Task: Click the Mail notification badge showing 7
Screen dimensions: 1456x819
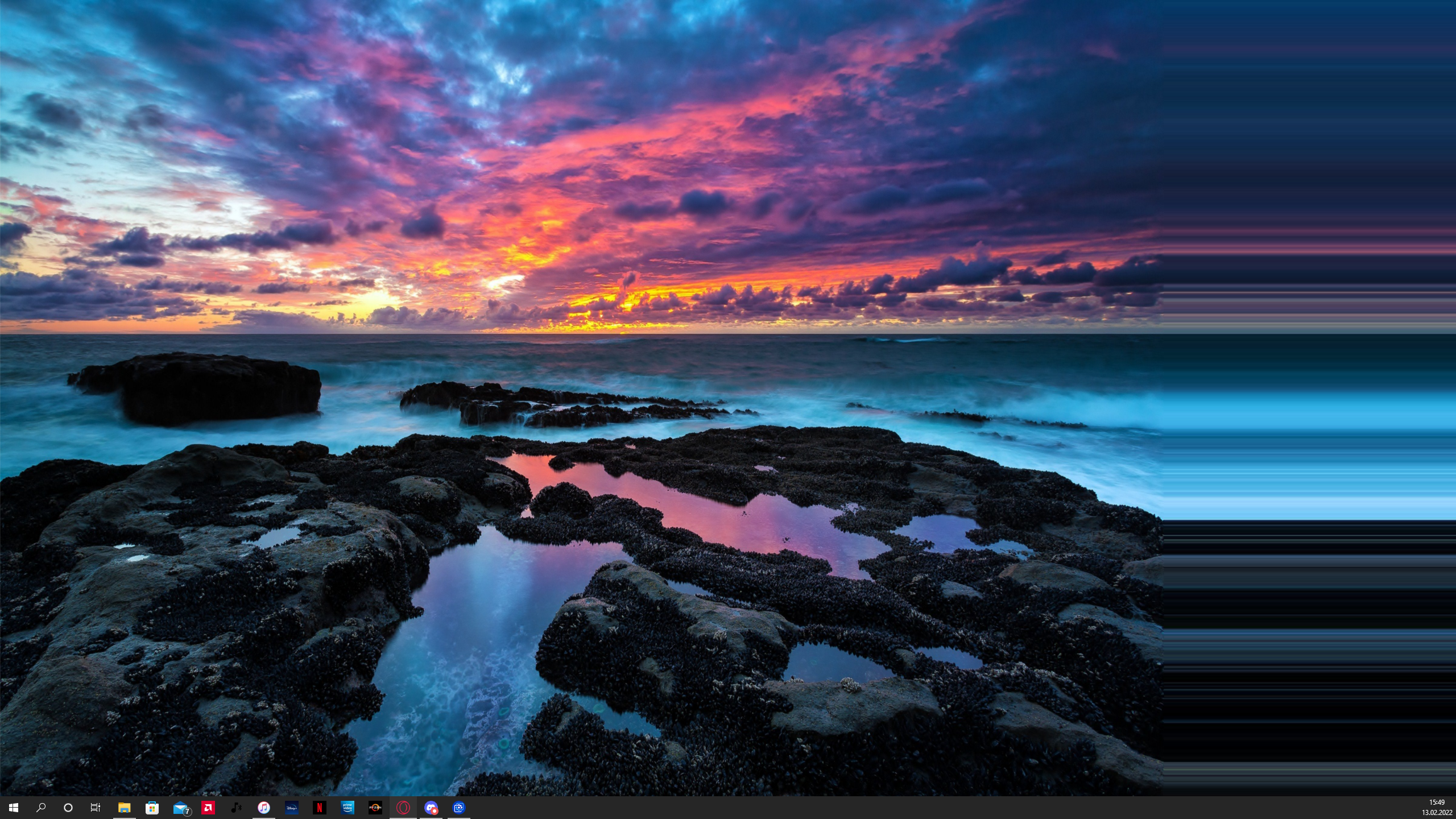Action: (187, 812)
